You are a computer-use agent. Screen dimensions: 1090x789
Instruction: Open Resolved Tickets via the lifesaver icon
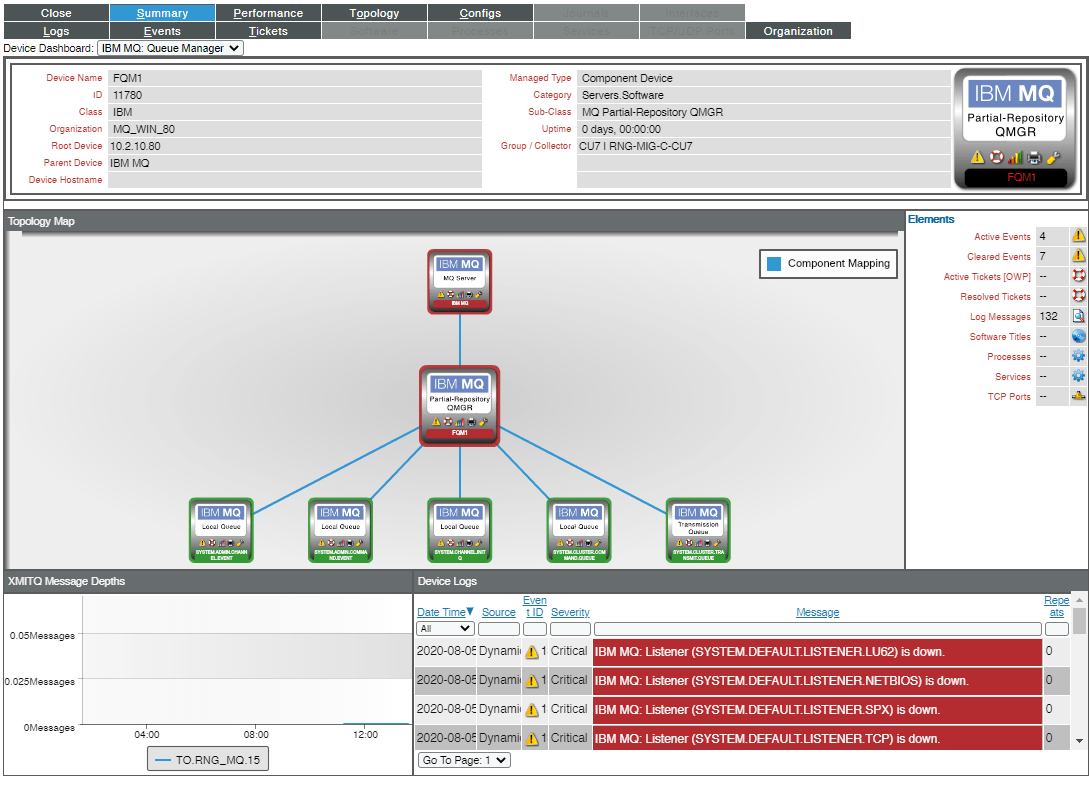point(1077,296)
